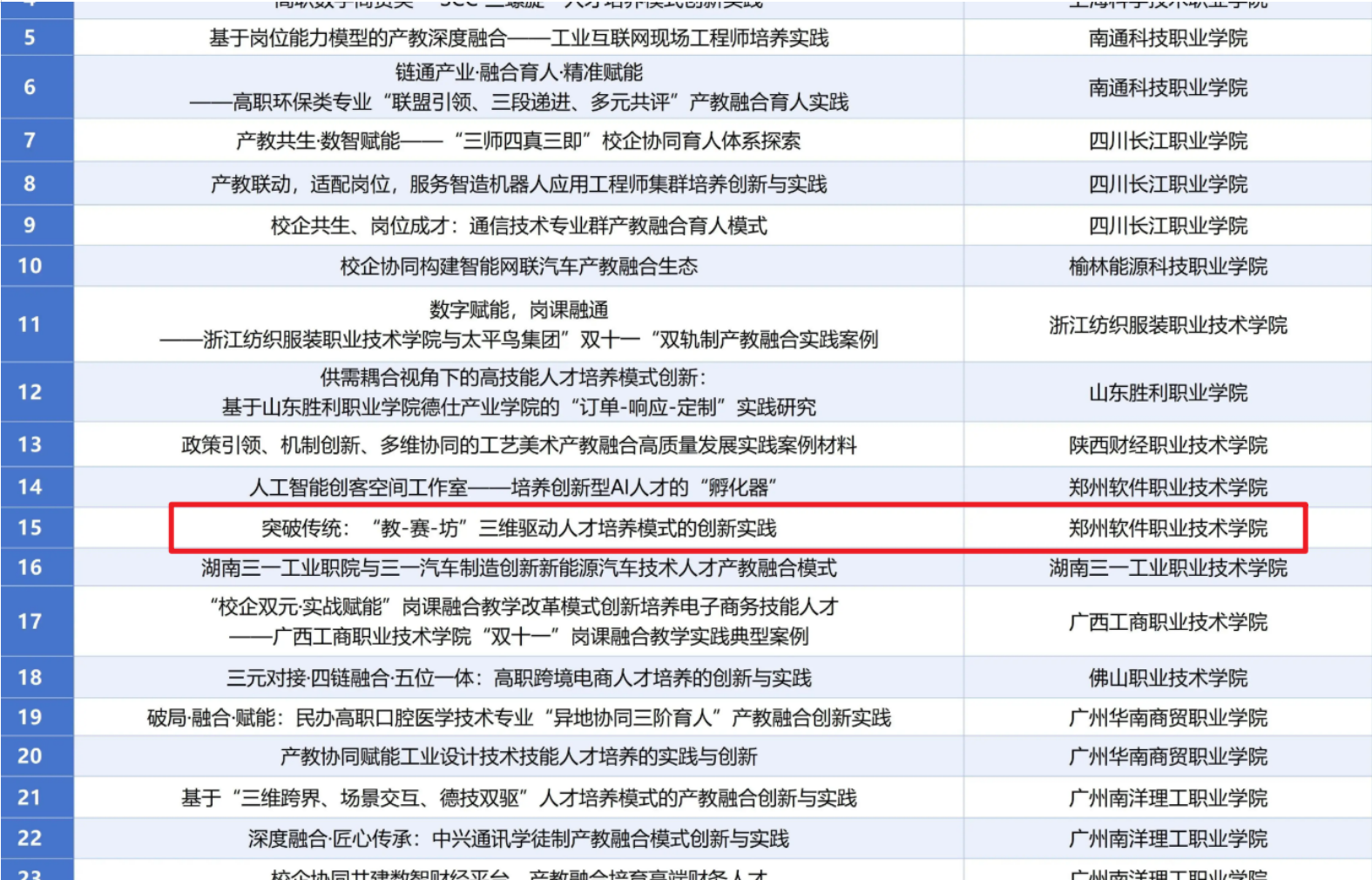Click 四川长江职业学院 in row 8
The height and width of the screenshot is (880, 1372).
(x=1167, y=184)
